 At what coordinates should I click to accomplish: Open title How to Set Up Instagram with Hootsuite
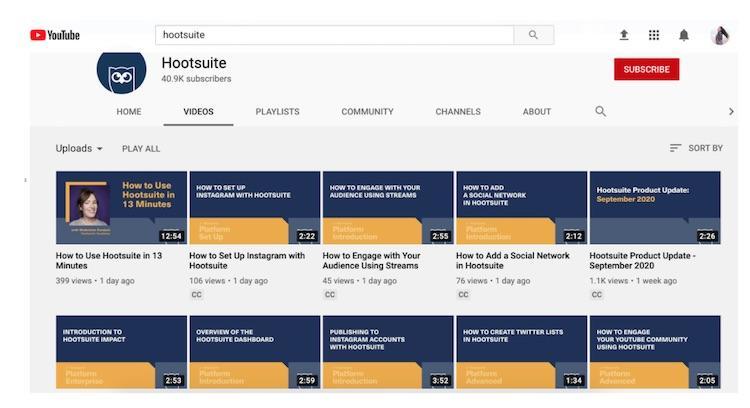pyautogui.click(x=247, y=261)
